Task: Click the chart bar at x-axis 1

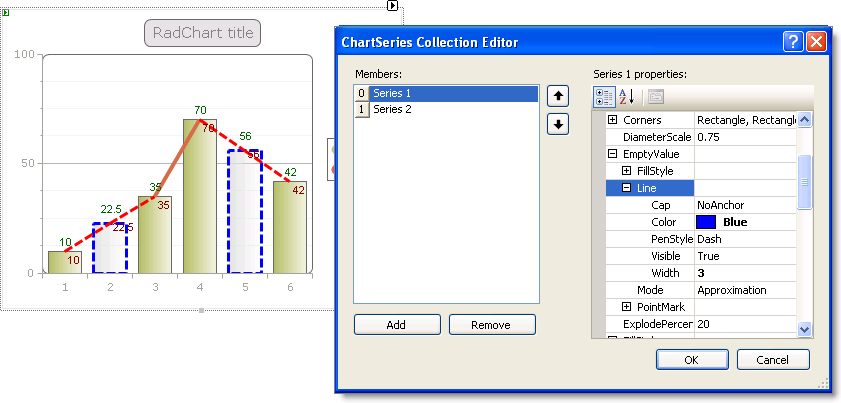Action: click(x=65, y=262)
